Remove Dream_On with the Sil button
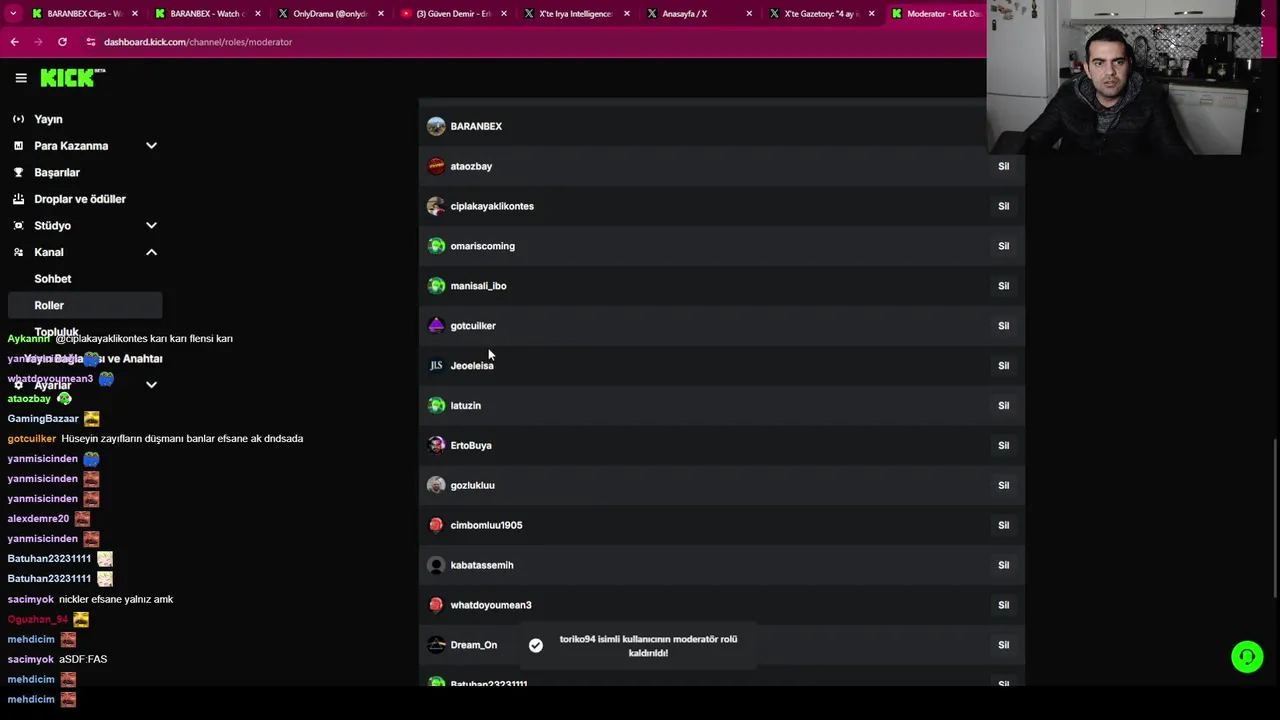This screenshot has height=720, width=1280. (x=1003, y=645)
